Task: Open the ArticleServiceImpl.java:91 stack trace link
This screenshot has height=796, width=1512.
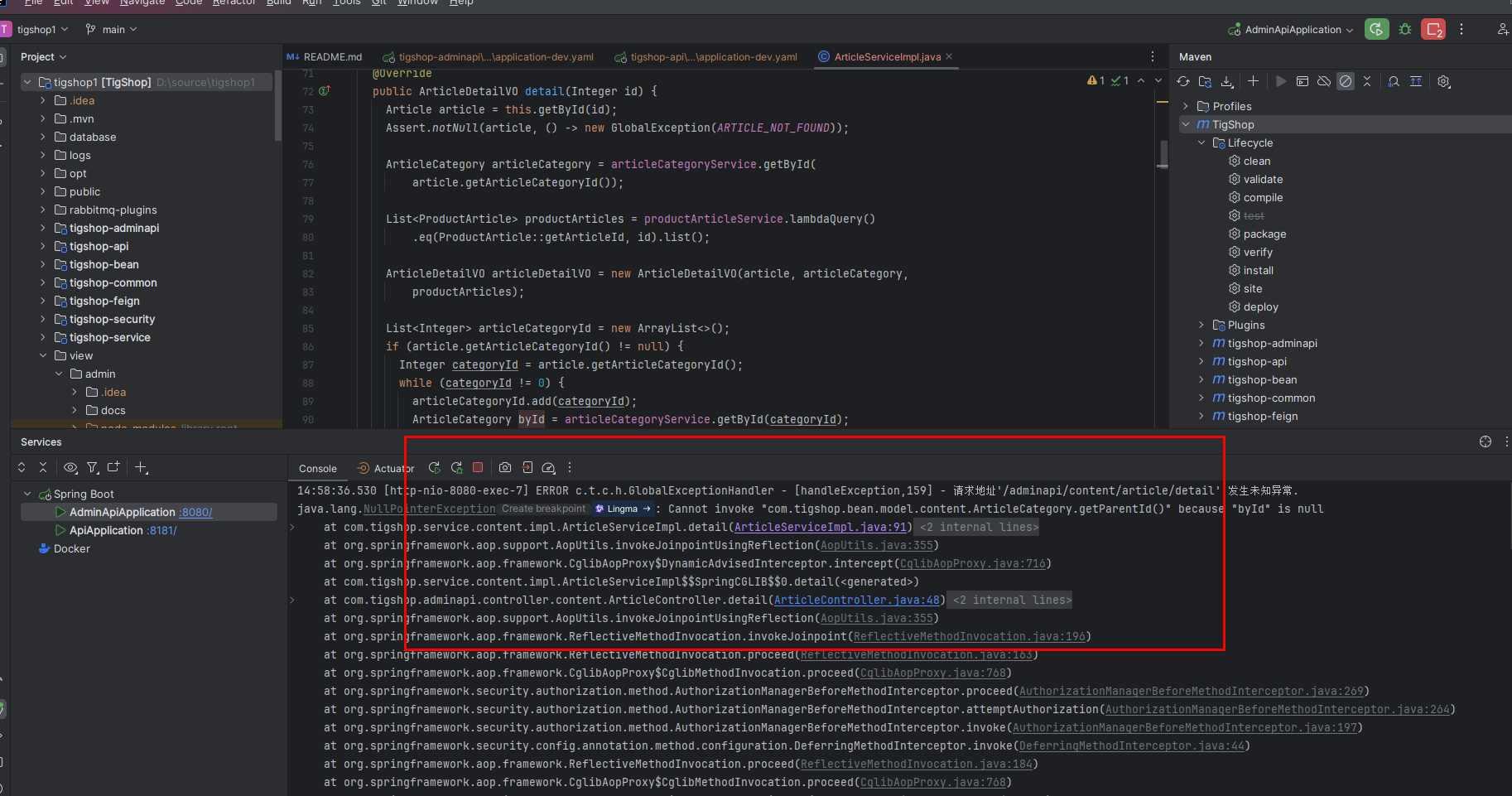Action: pos(821,527)
